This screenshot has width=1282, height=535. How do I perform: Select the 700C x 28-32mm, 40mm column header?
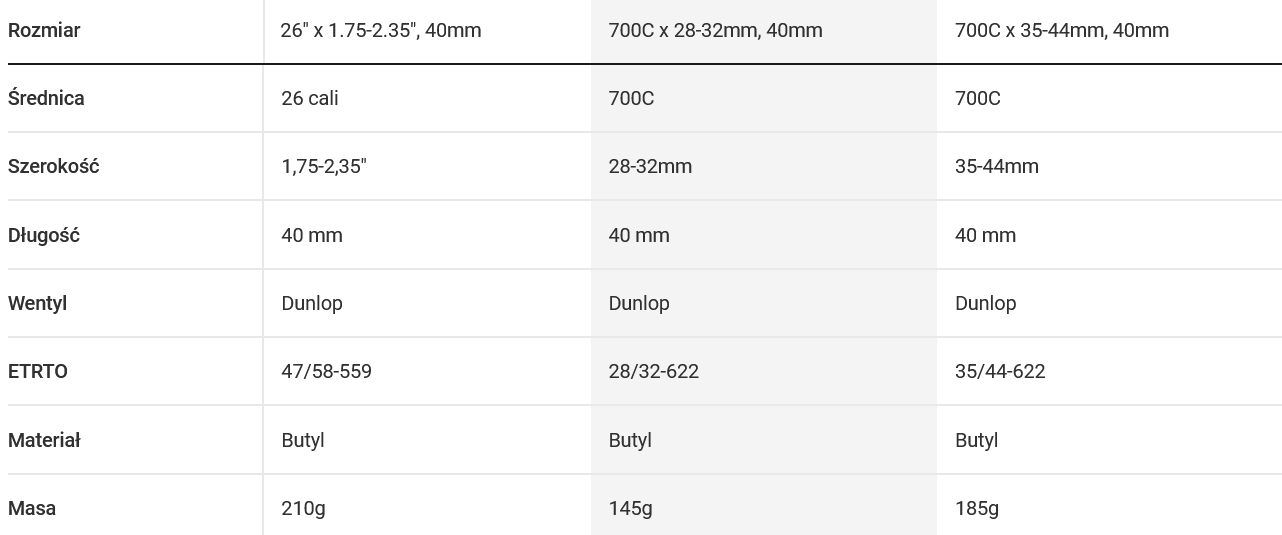click(x=715, y=30)
